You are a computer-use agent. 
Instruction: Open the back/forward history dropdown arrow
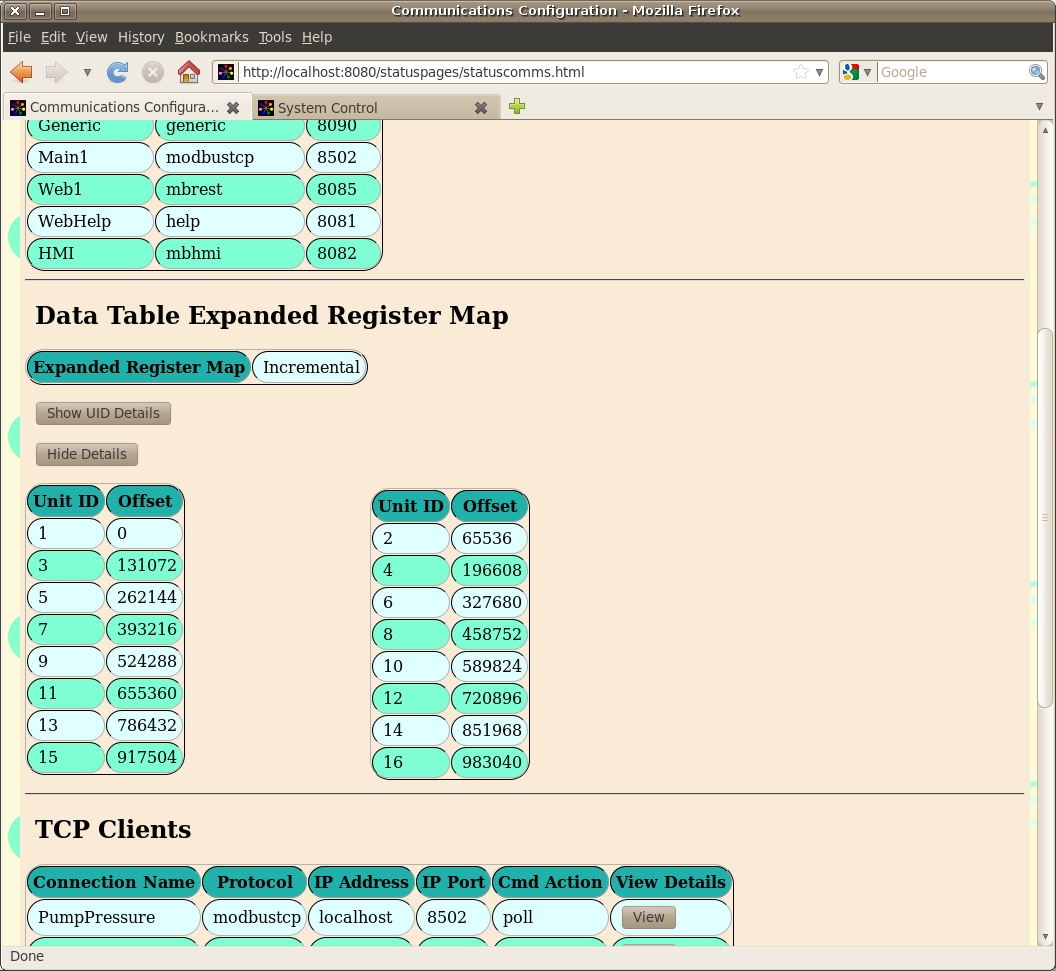click(x=87, y=72)
